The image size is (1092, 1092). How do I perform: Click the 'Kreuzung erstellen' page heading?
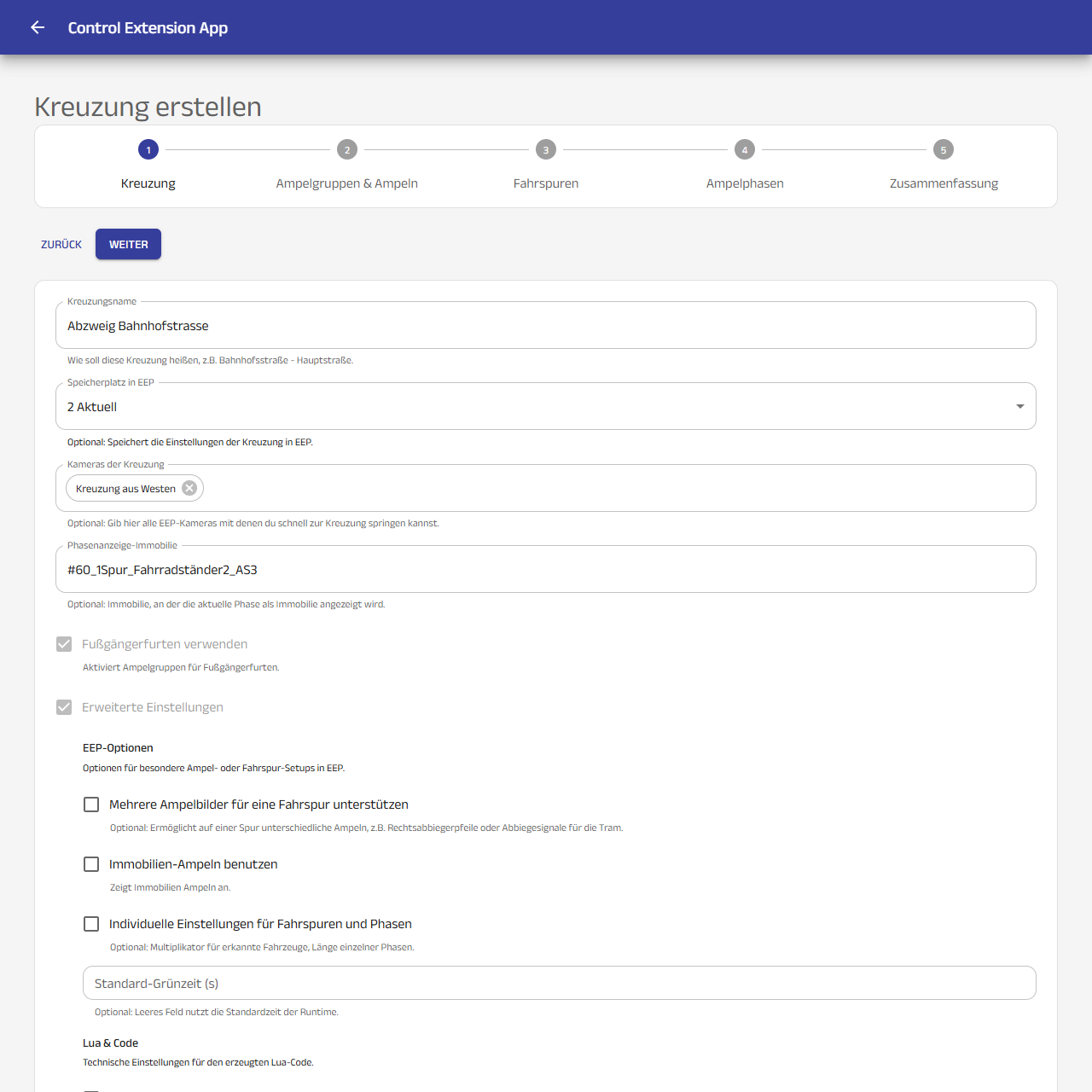148,107
